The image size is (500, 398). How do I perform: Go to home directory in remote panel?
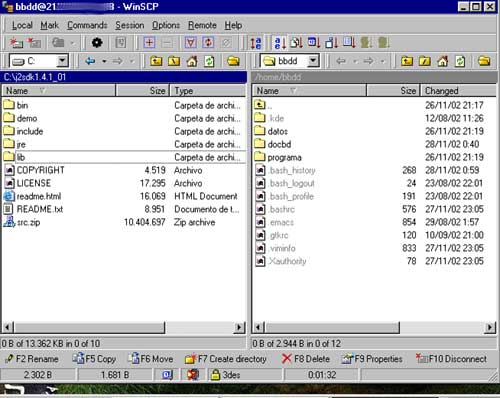coord(443,61)
